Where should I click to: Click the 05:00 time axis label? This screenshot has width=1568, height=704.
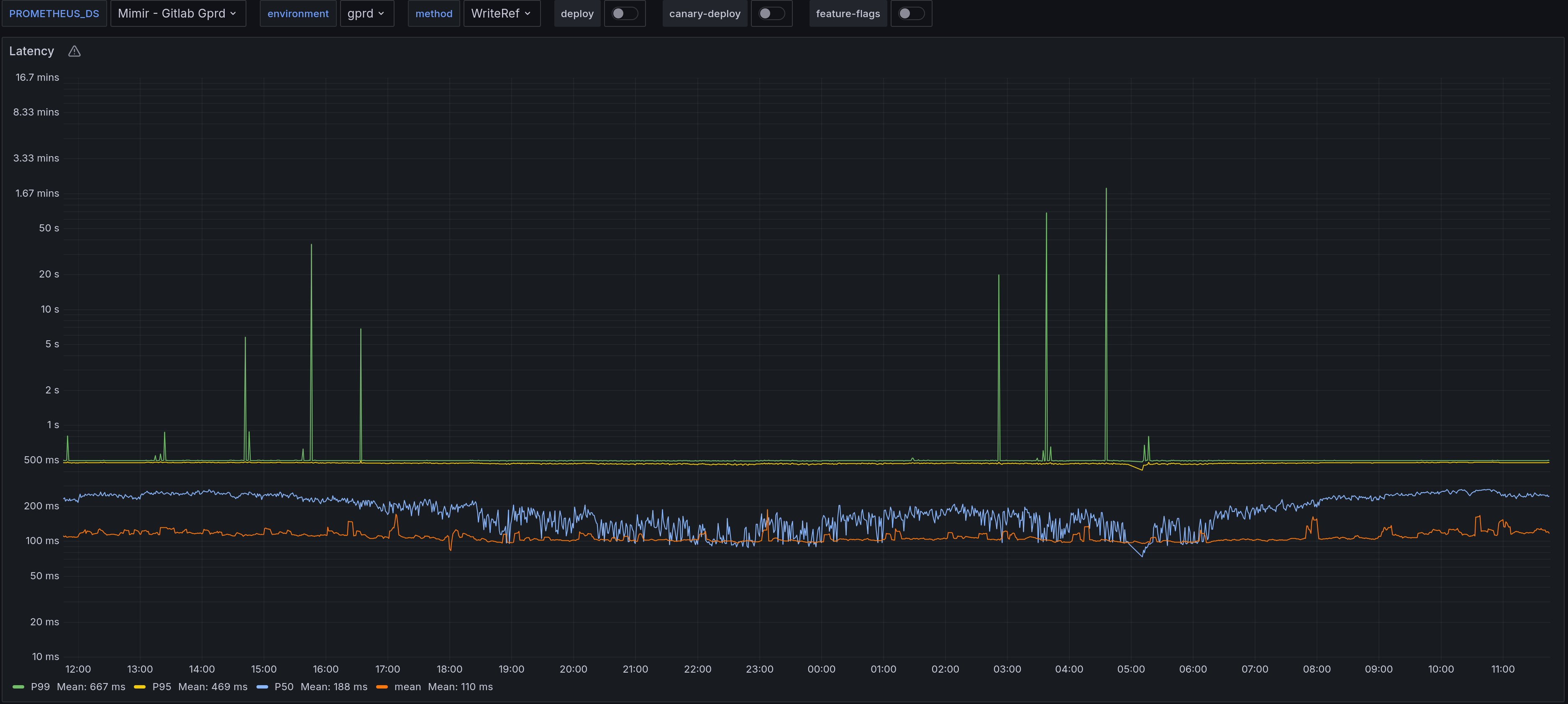coord(1131,669)
